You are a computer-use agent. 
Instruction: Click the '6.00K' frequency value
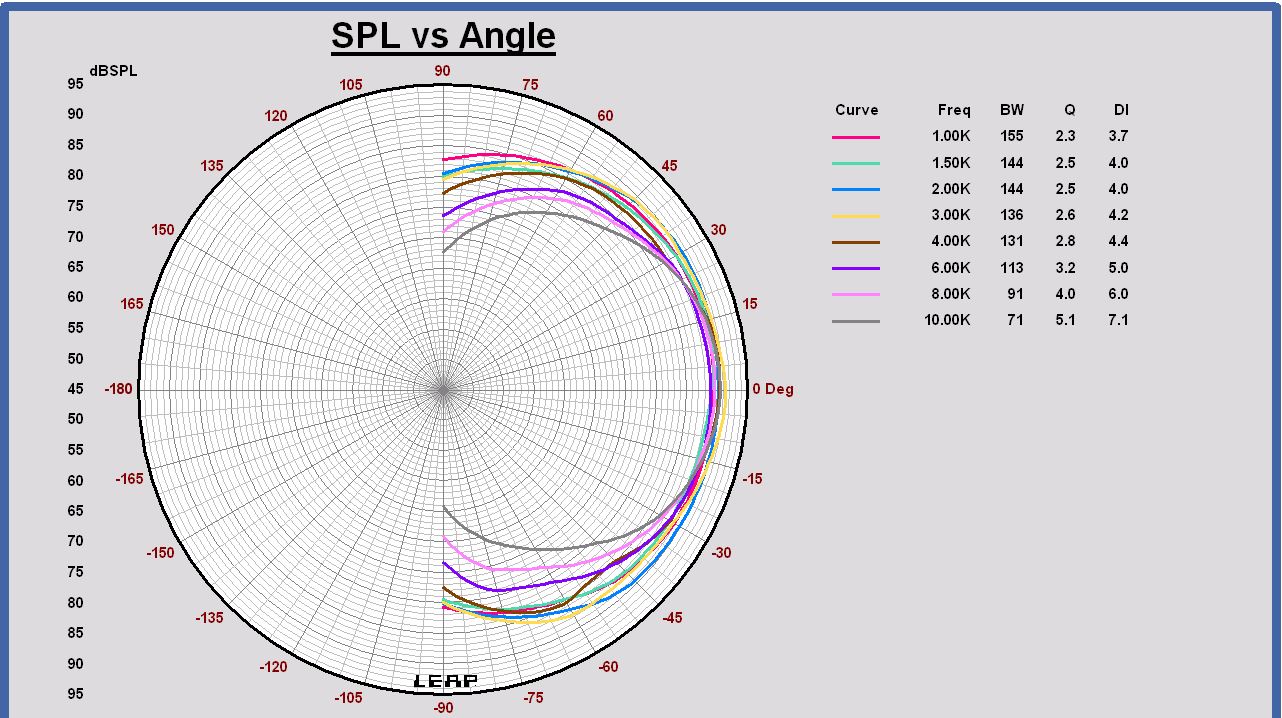tap(951, 268)
